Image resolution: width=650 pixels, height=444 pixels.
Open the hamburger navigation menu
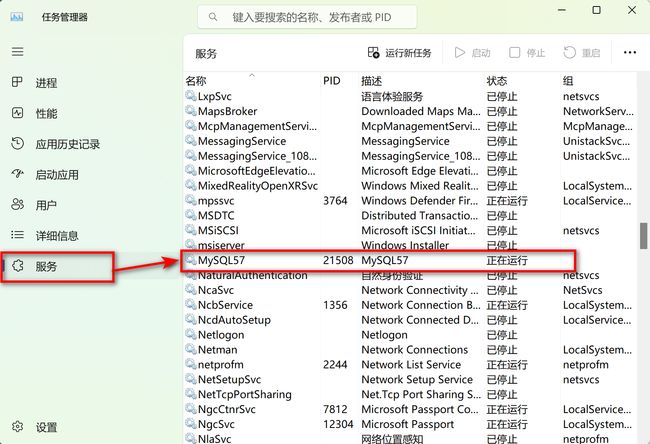[x=17, y=52]
